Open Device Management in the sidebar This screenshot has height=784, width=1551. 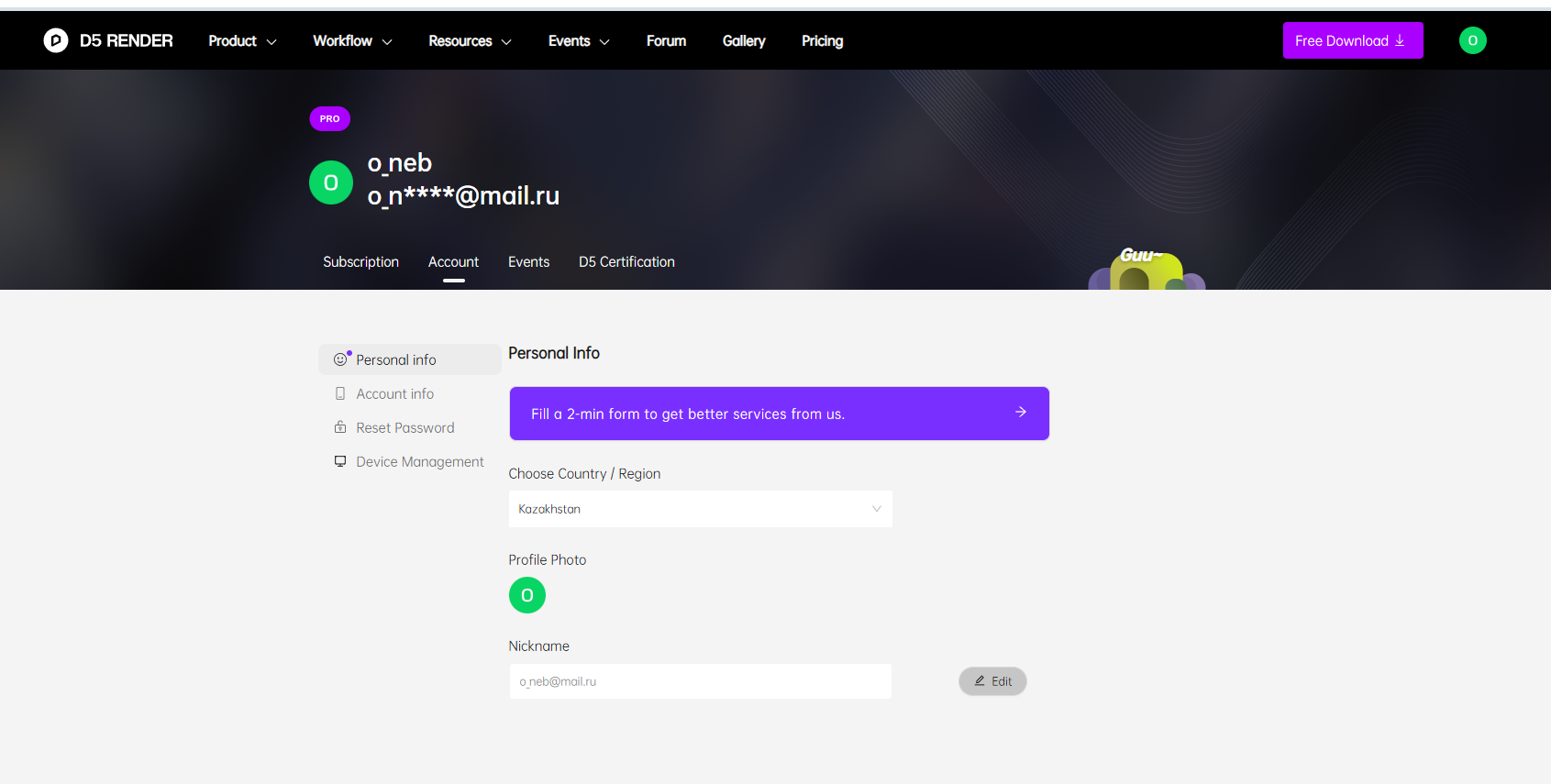(x=419, y=461)
